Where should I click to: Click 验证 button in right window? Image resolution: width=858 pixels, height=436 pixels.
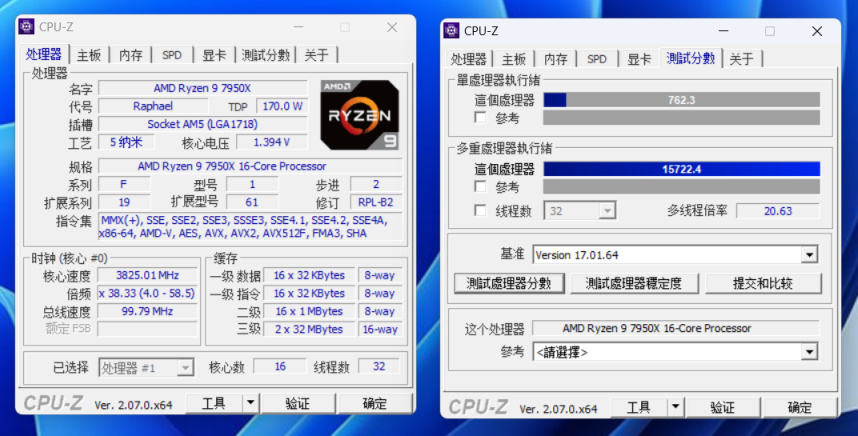click(722, 407)
